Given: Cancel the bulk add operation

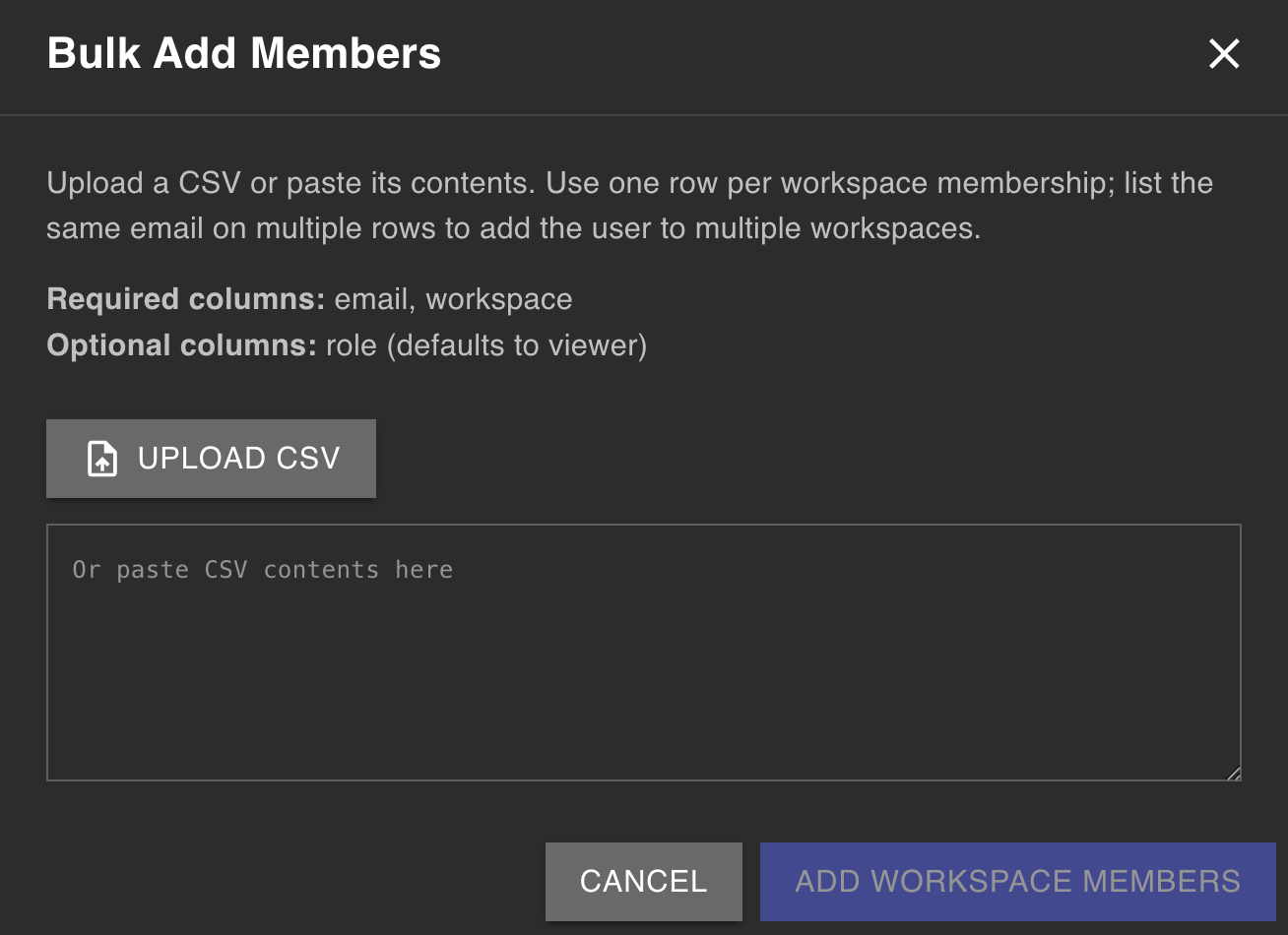Looking at the screenshot, I should point(644,881).
